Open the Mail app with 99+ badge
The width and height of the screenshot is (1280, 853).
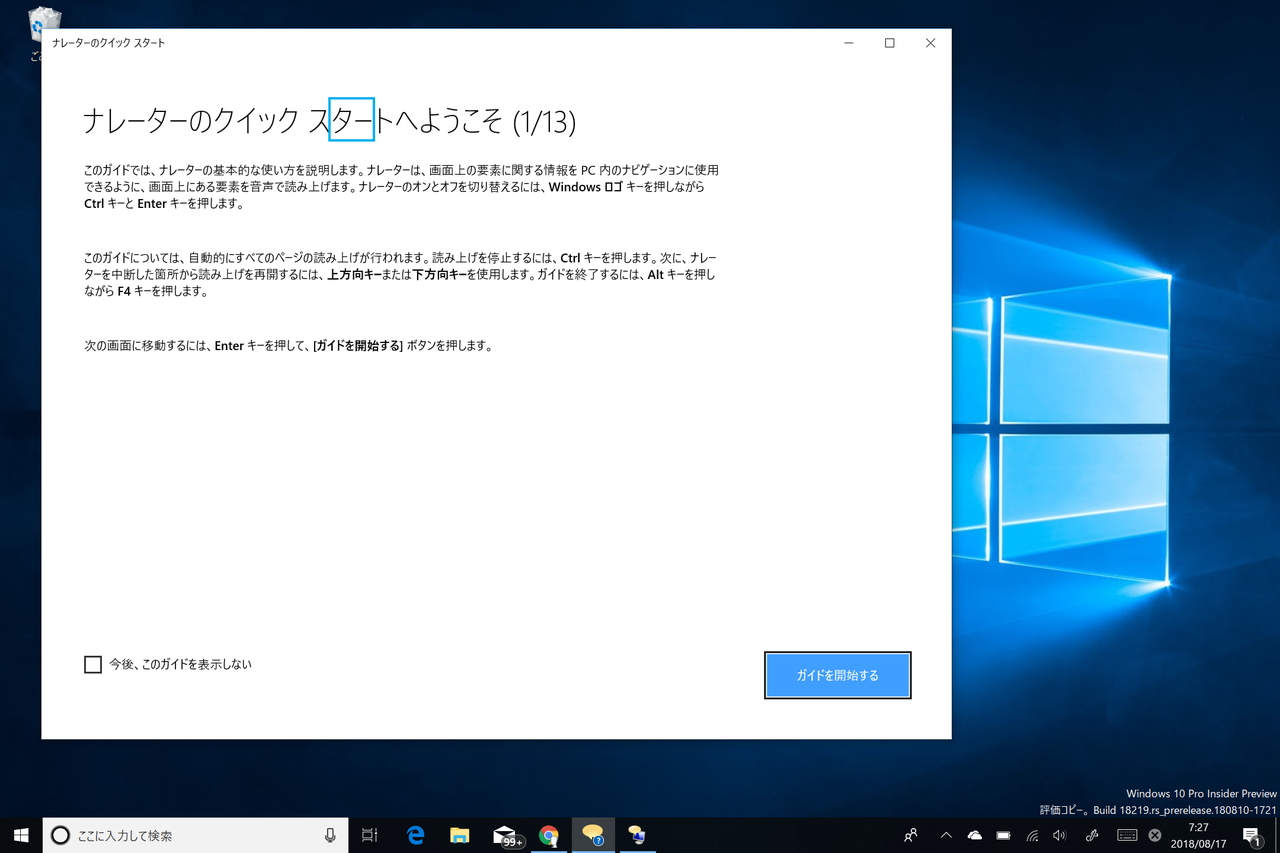504,835
